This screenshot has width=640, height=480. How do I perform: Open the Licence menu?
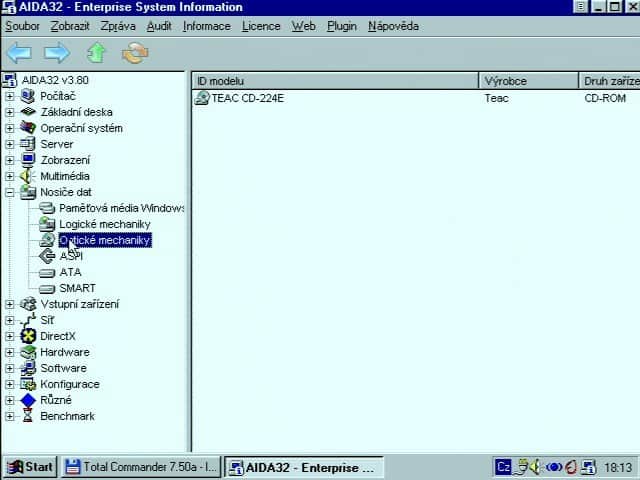coord(261,26)
